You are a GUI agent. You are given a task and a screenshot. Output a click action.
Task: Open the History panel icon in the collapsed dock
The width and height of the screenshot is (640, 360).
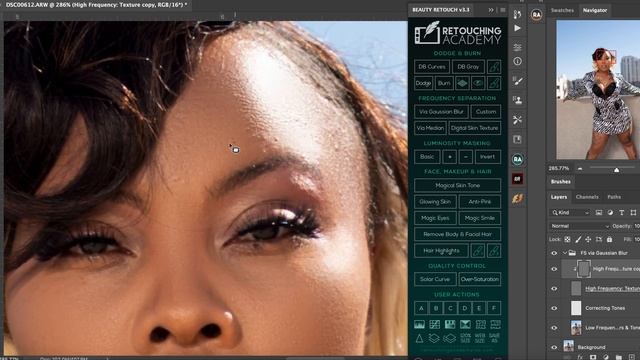pyautogui.click(x=518, y=14)
